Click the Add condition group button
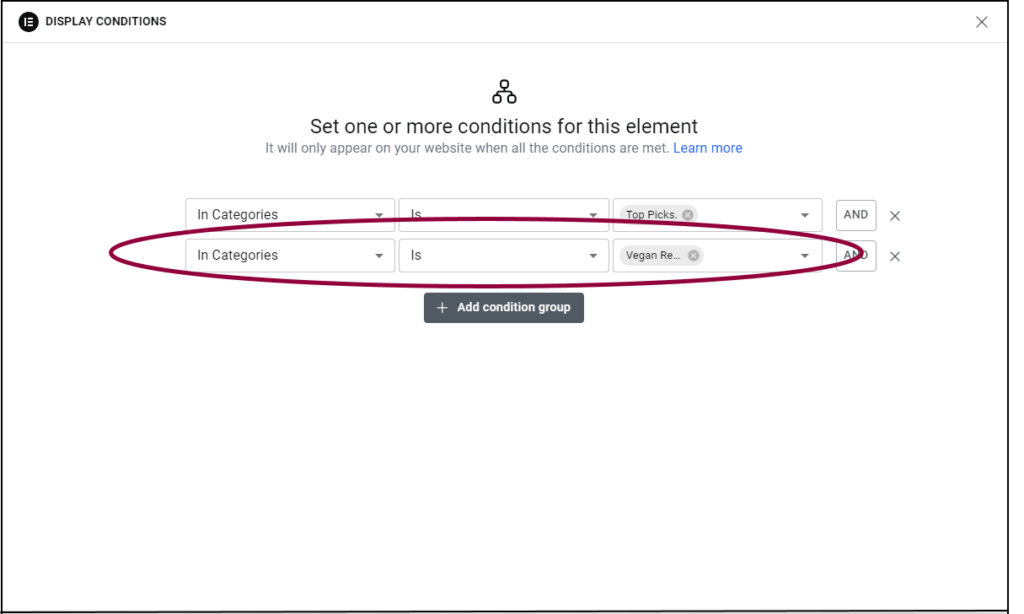1024x614 pixels. click(x=504, y=307)
